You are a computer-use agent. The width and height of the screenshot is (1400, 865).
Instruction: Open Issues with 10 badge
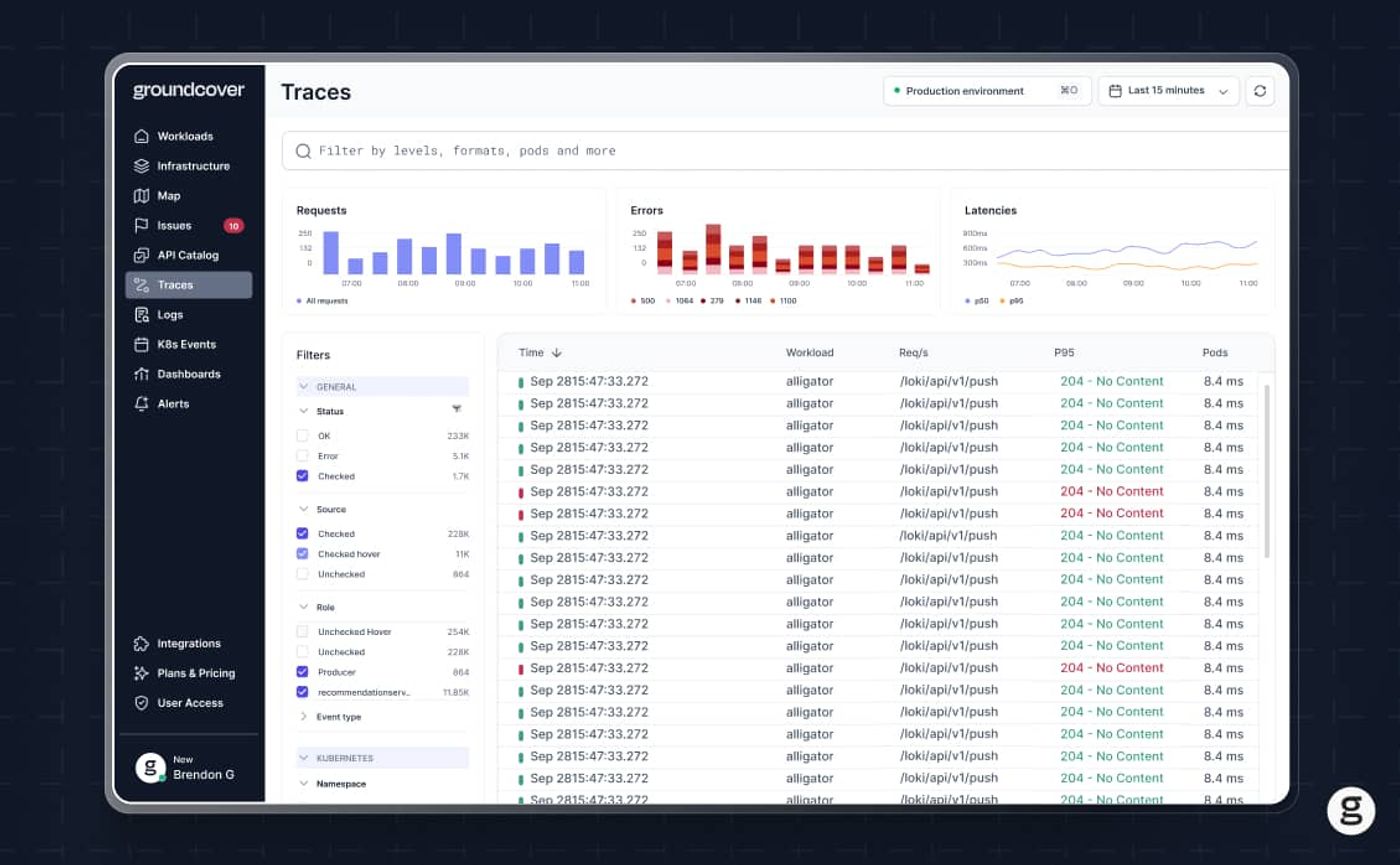[189, 225]
